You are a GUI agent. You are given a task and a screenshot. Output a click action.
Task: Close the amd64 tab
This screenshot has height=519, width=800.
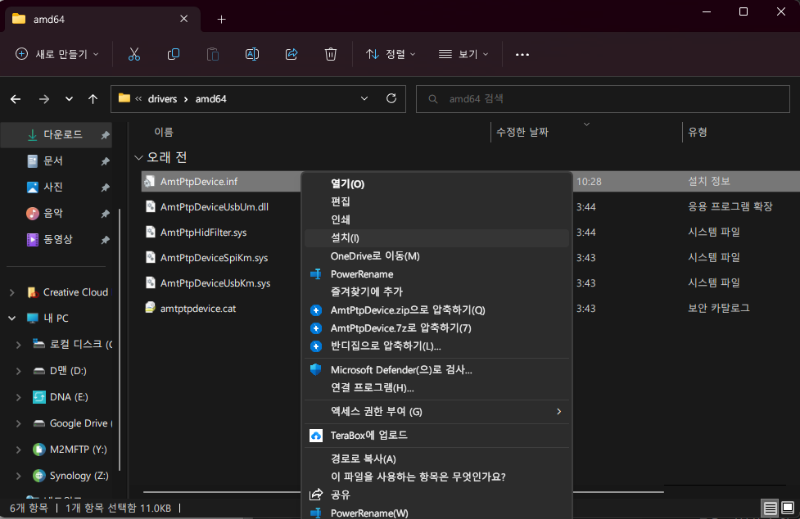point(184,19)
